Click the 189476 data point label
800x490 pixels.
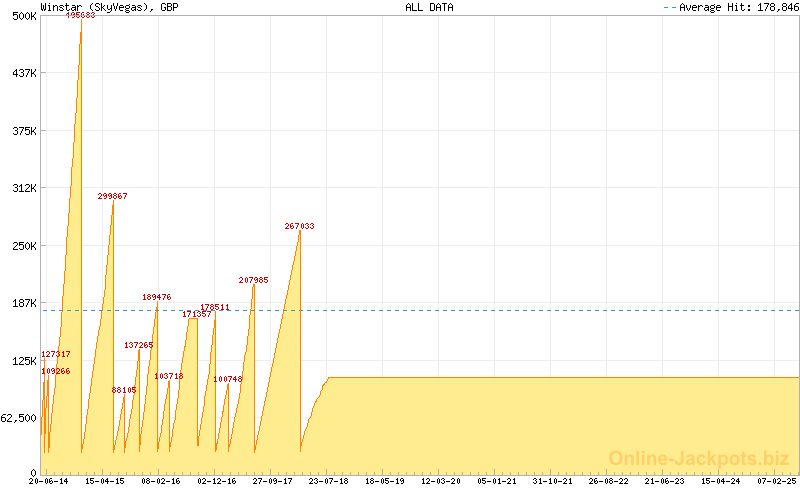click(157, 297)
